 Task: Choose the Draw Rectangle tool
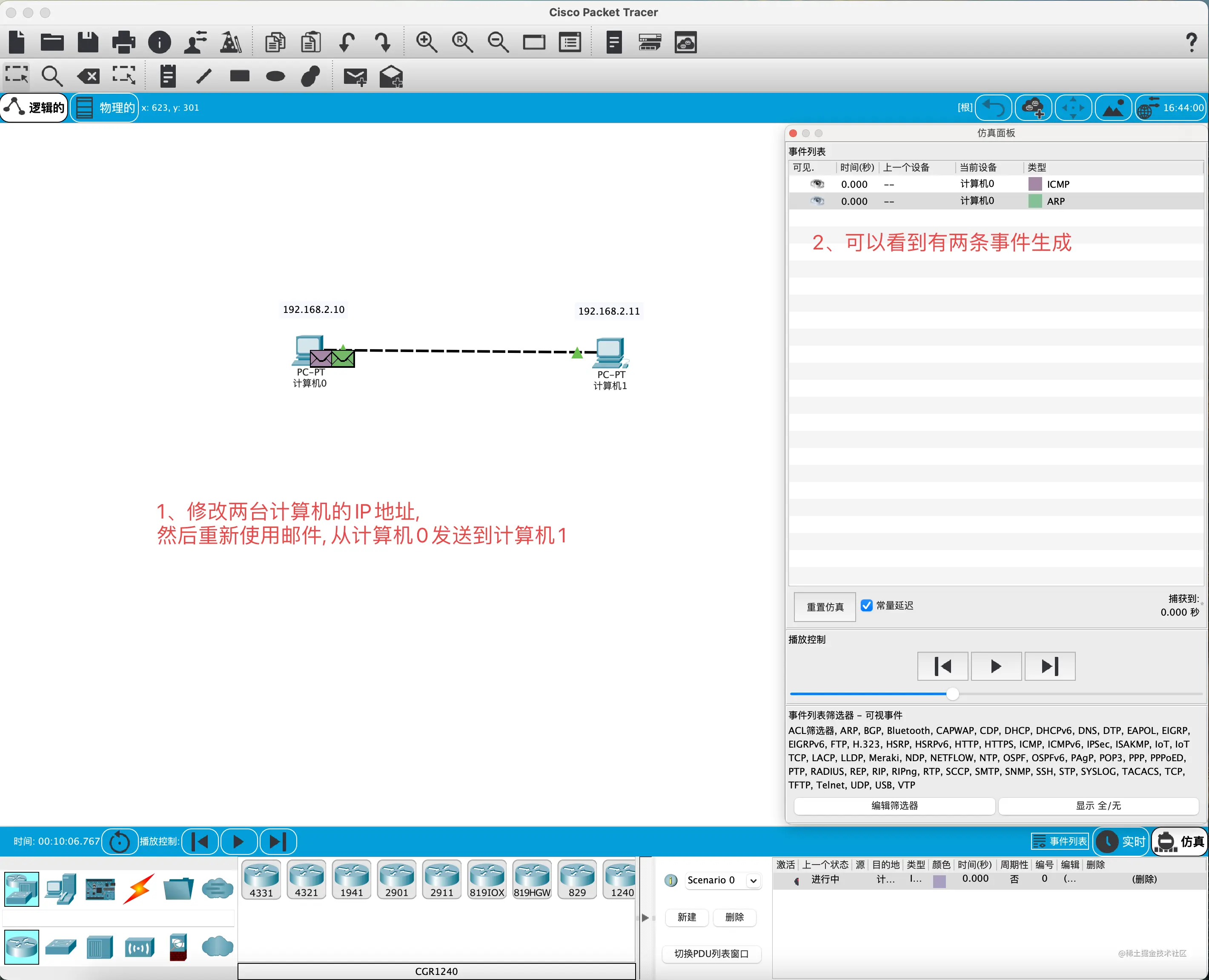click(x=240, y=76)
